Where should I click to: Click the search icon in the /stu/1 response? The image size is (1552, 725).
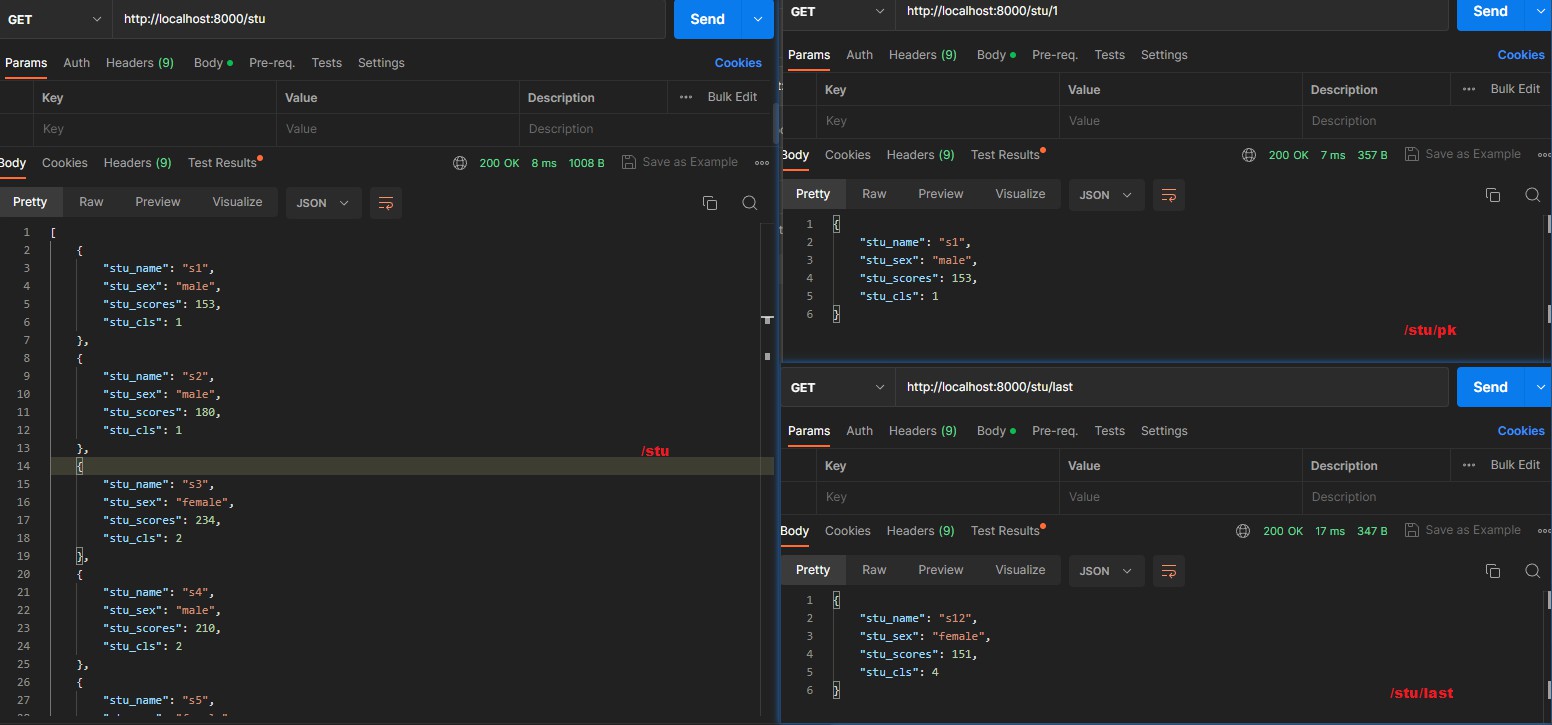[1532, 195]
